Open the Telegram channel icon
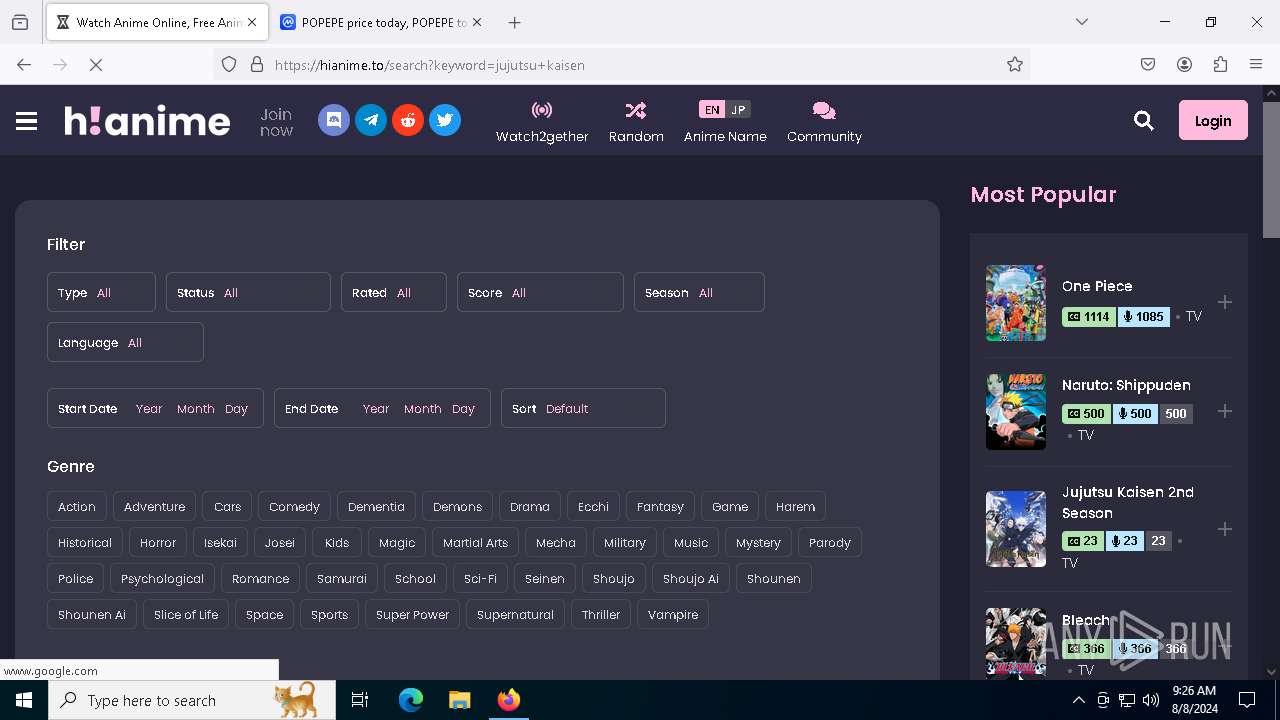The image size is (1280, 720). (371, 120)
